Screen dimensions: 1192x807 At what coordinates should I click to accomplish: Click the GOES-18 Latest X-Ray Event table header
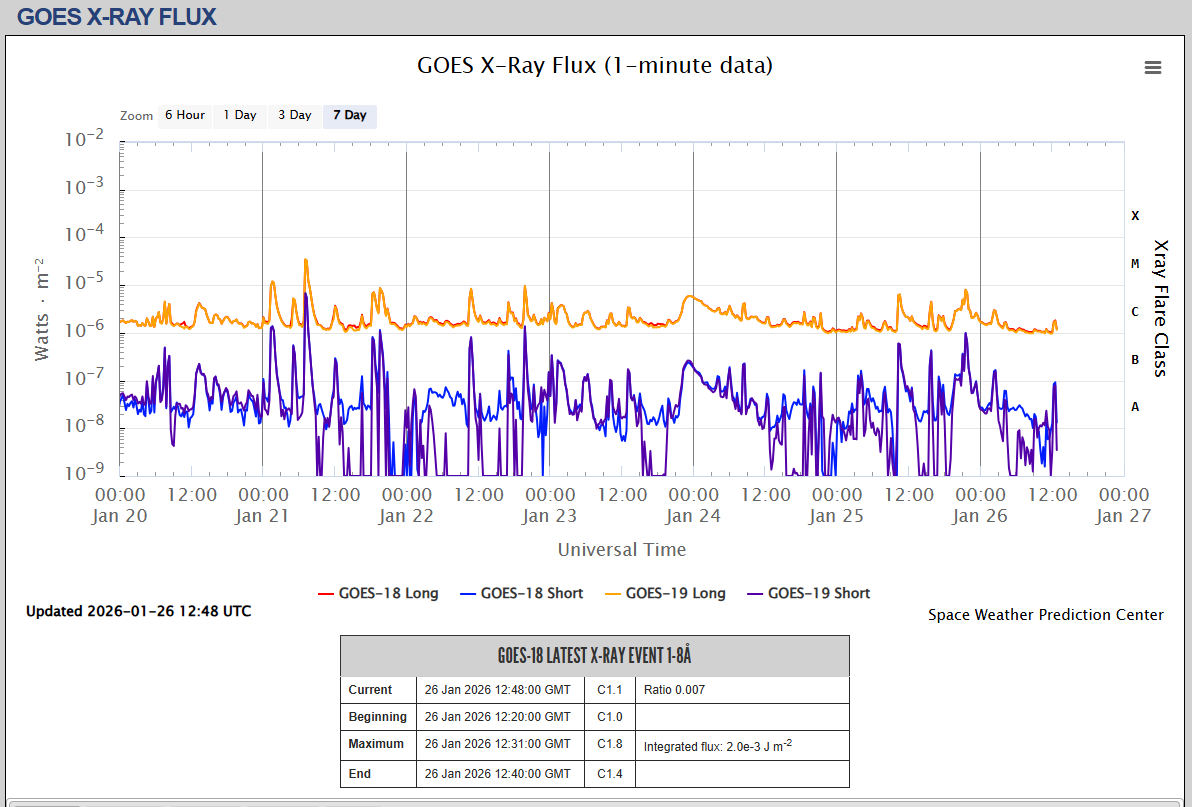click(x=594, y=656)
